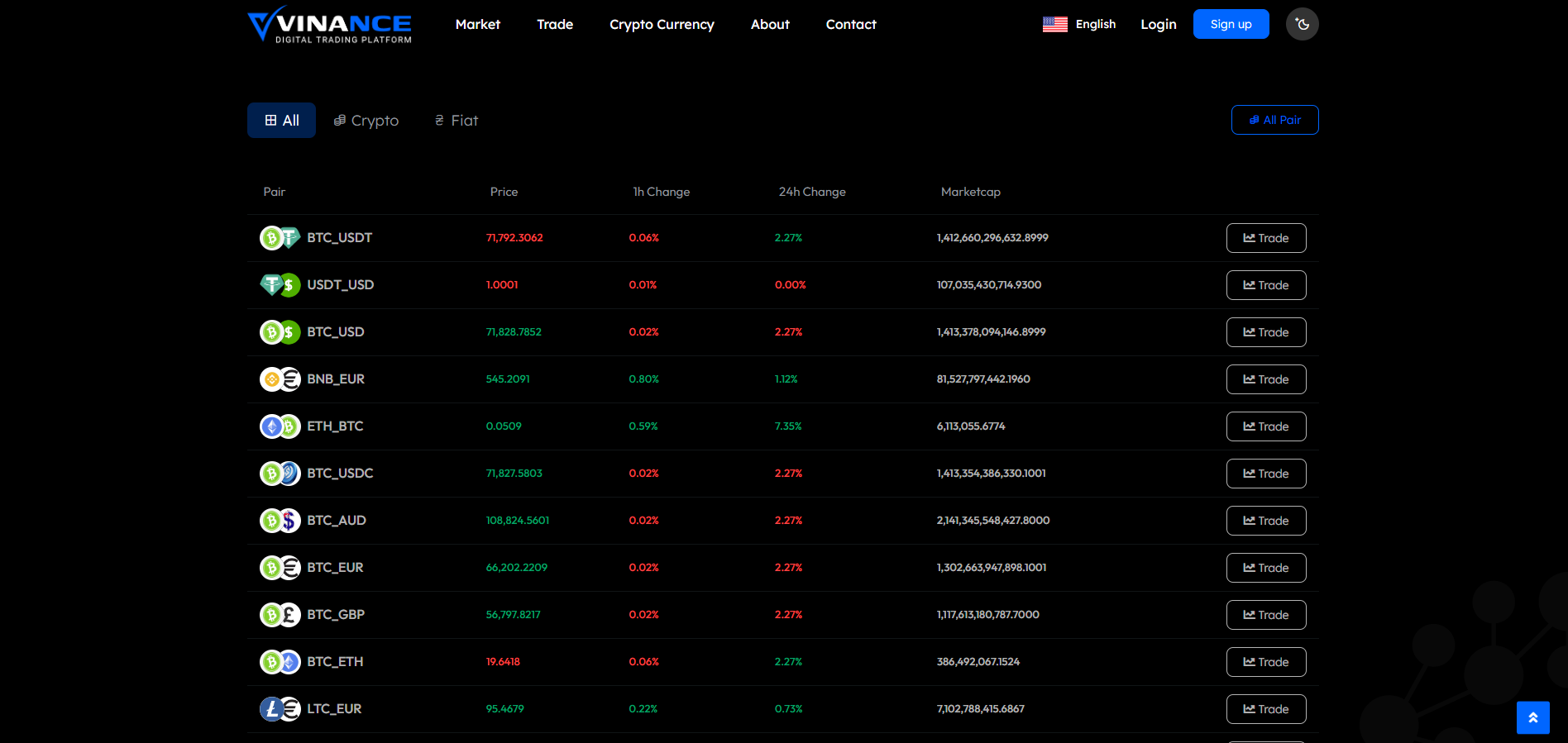
Task: Open the All Pair filter
Action: coord(1274,120)
